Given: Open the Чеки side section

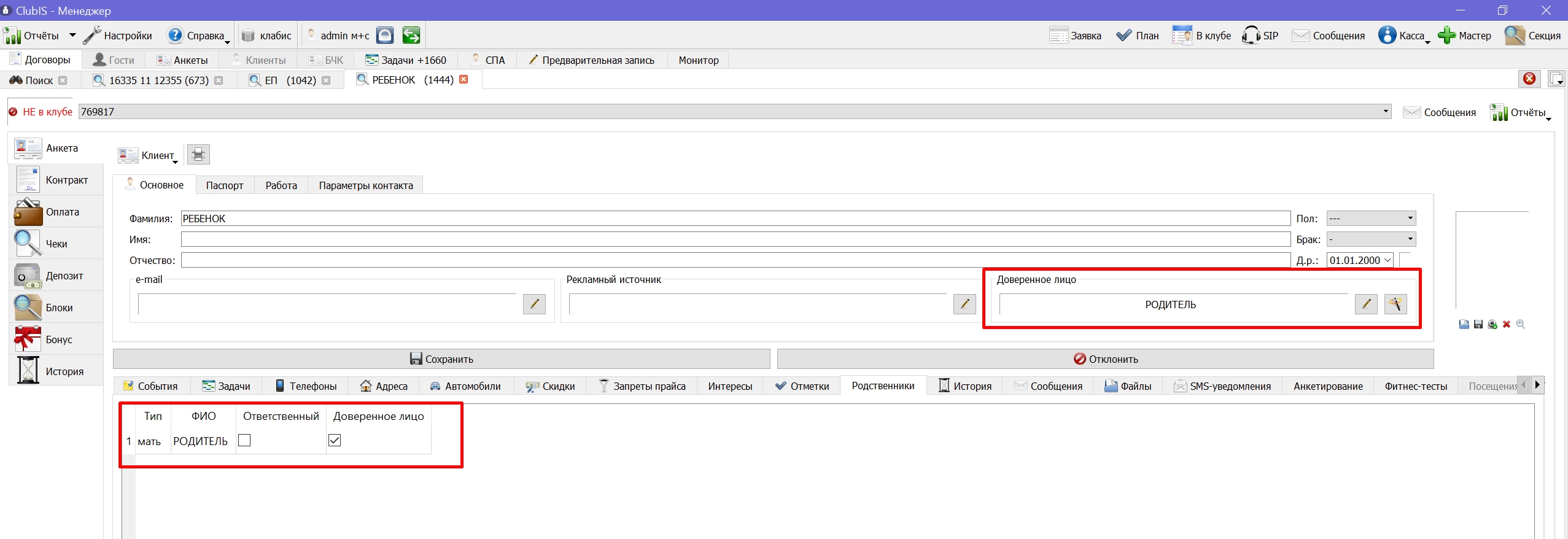Looking at the screenshot, I should point(56,244).
